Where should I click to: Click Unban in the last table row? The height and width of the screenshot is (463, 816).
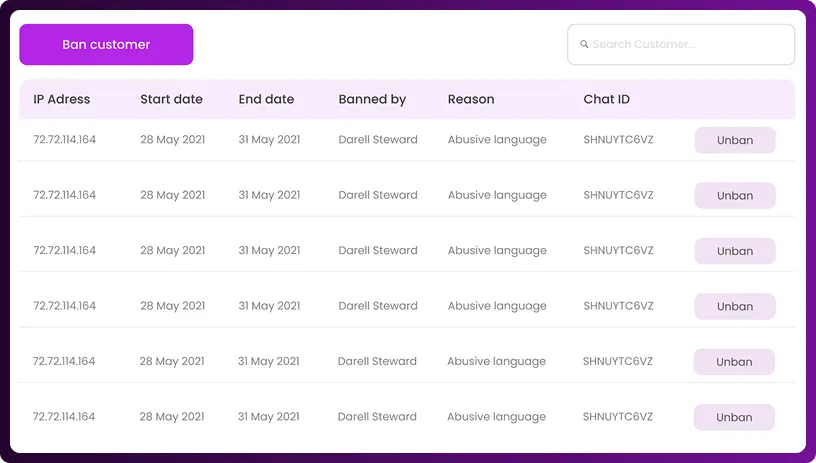click(734, 417)
